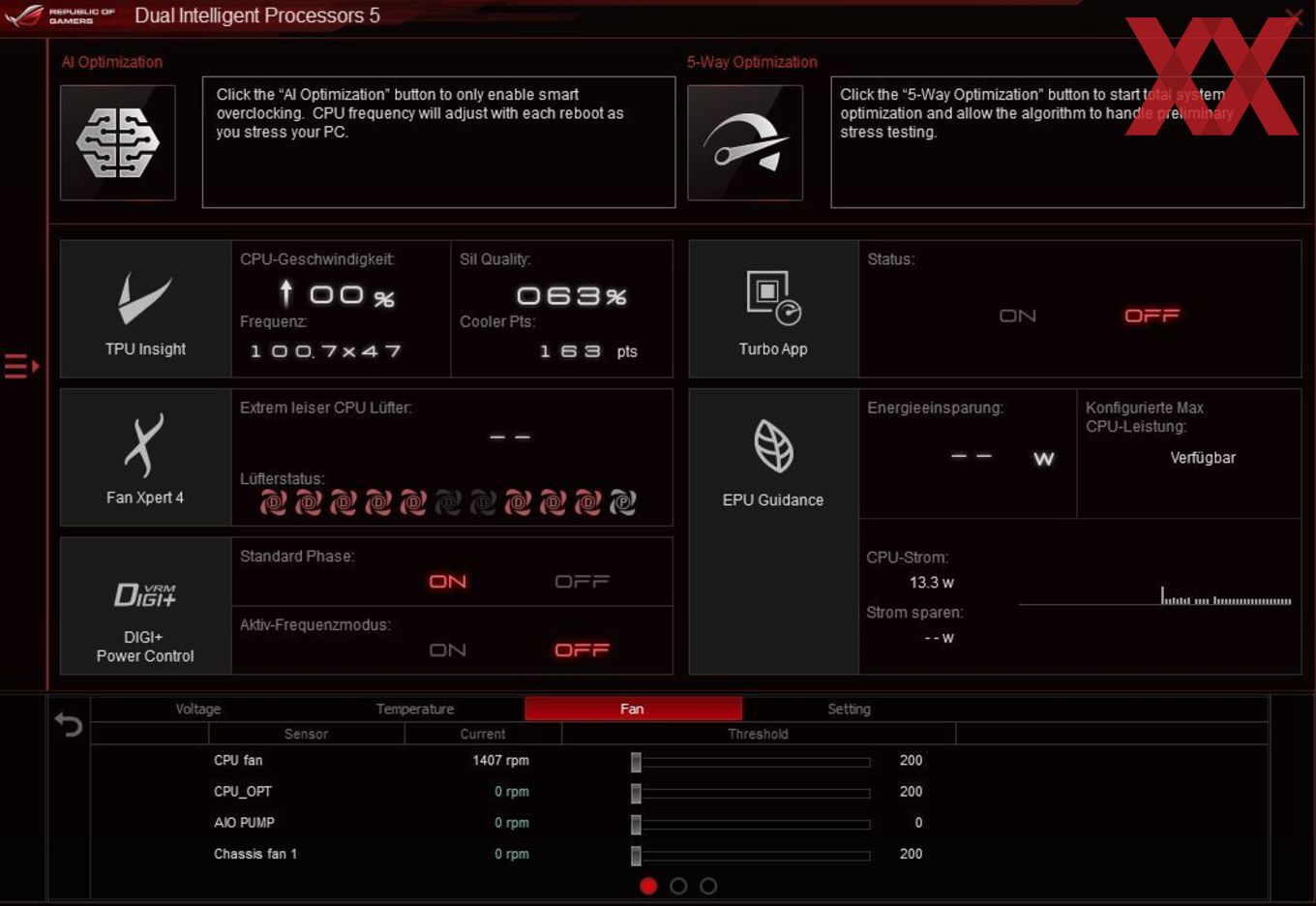Set Aktiv-Frequenzmodus to ON
This screenshot has height=906, width=1316.
(x=448, y=649)
